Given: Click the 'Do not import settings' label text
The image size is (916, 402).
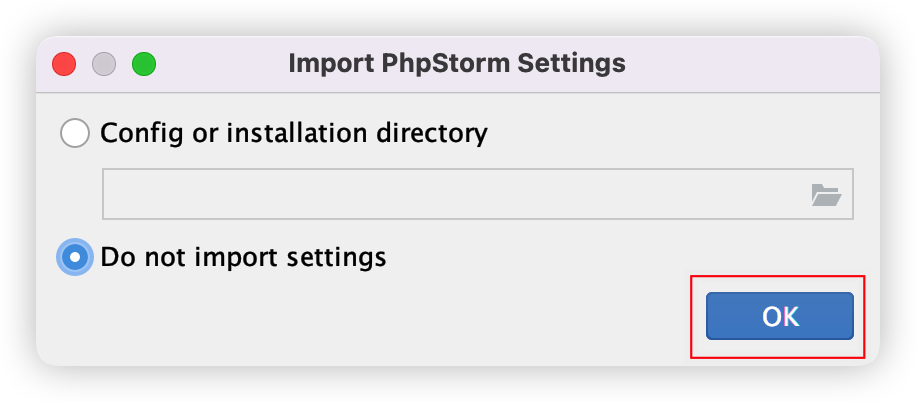Looking at the screenshot, I should tap(243, 257).
